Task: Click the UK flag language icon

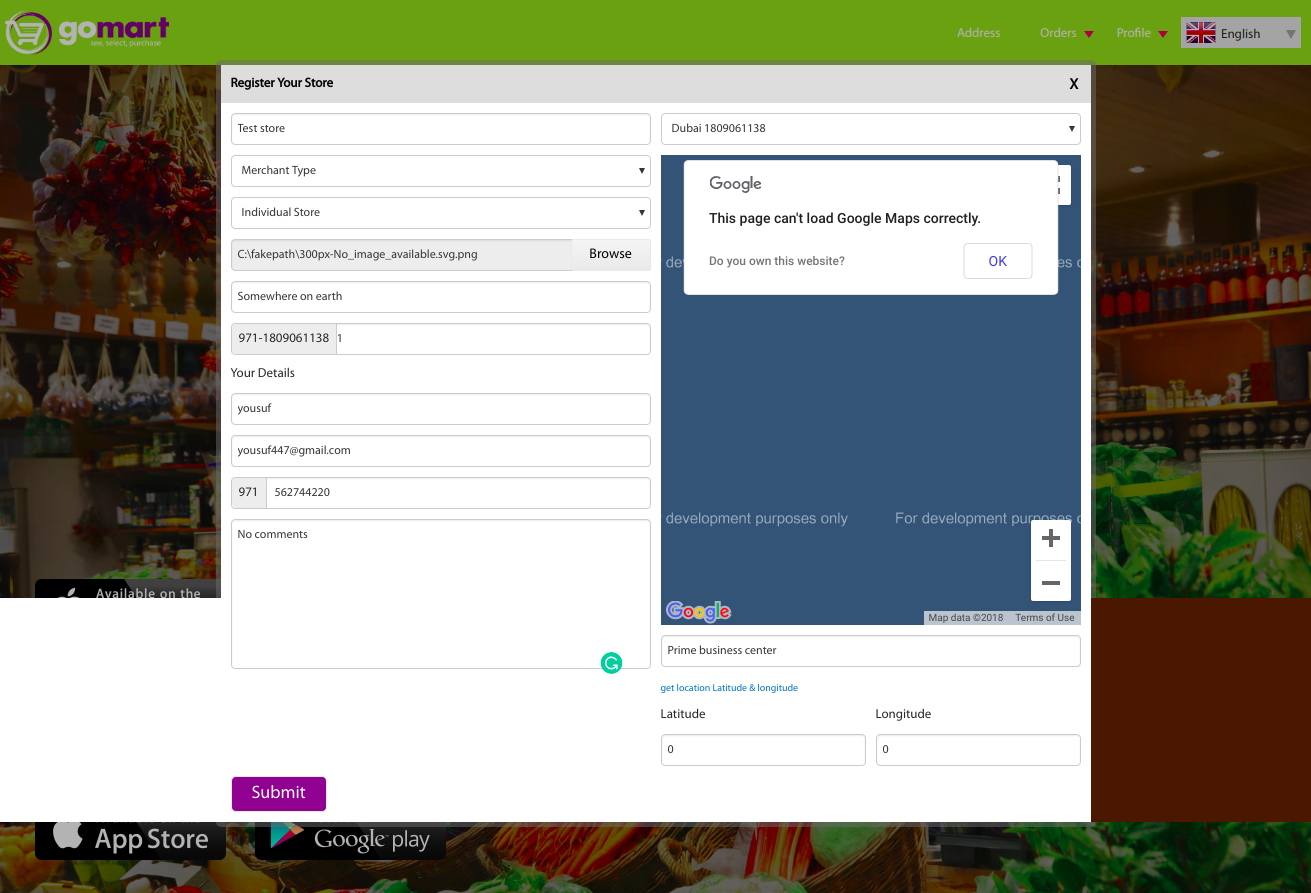Action: (1200, 33)
